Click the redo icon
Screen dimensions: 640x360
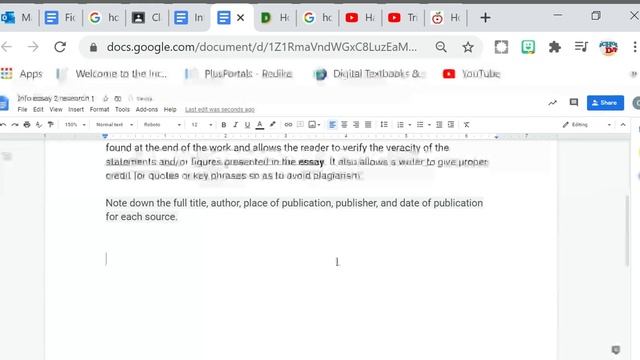pos(15,124)
